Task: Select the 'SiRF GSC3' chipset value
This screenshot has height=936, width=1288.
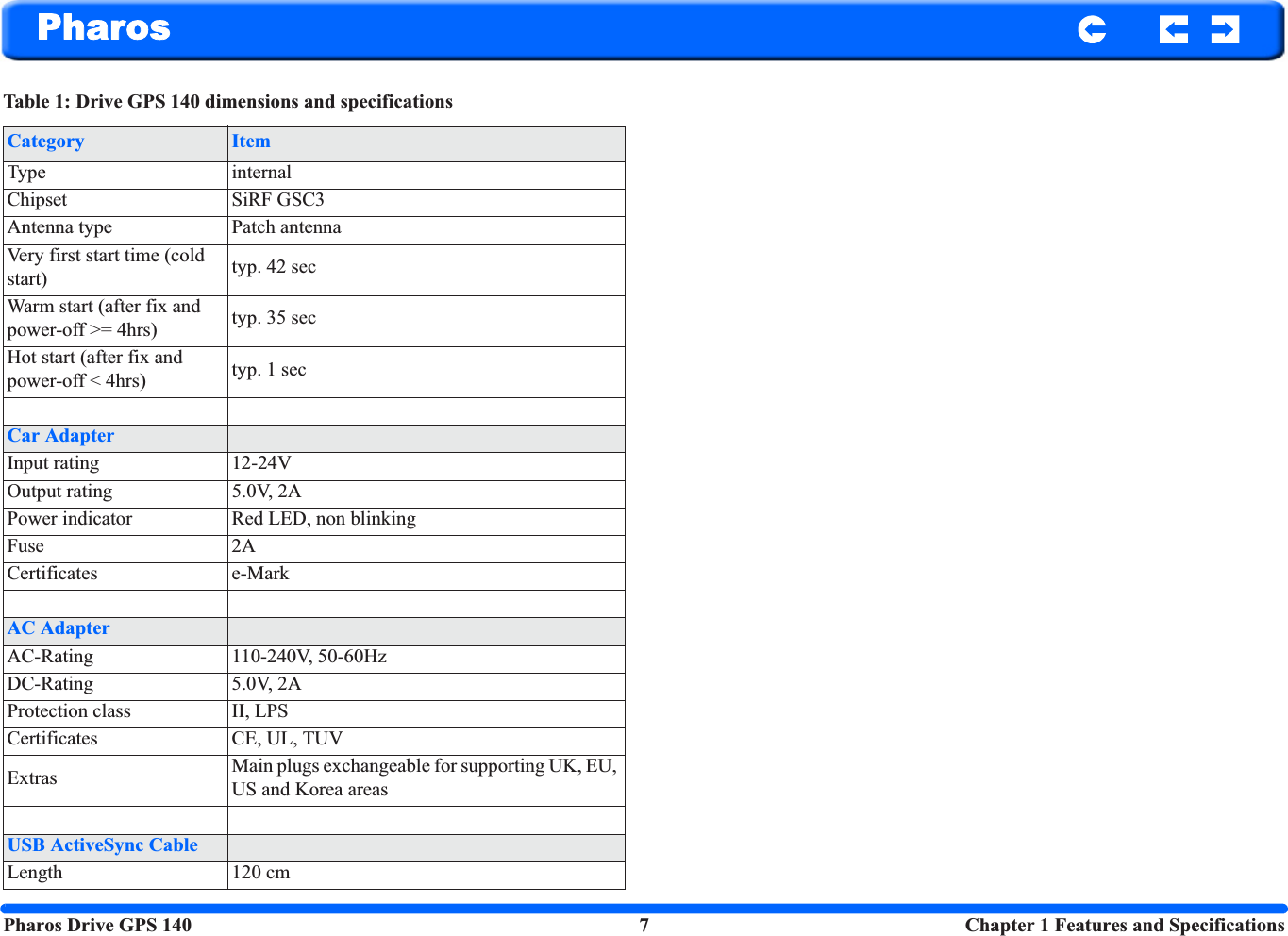Action: coord(278,200)
